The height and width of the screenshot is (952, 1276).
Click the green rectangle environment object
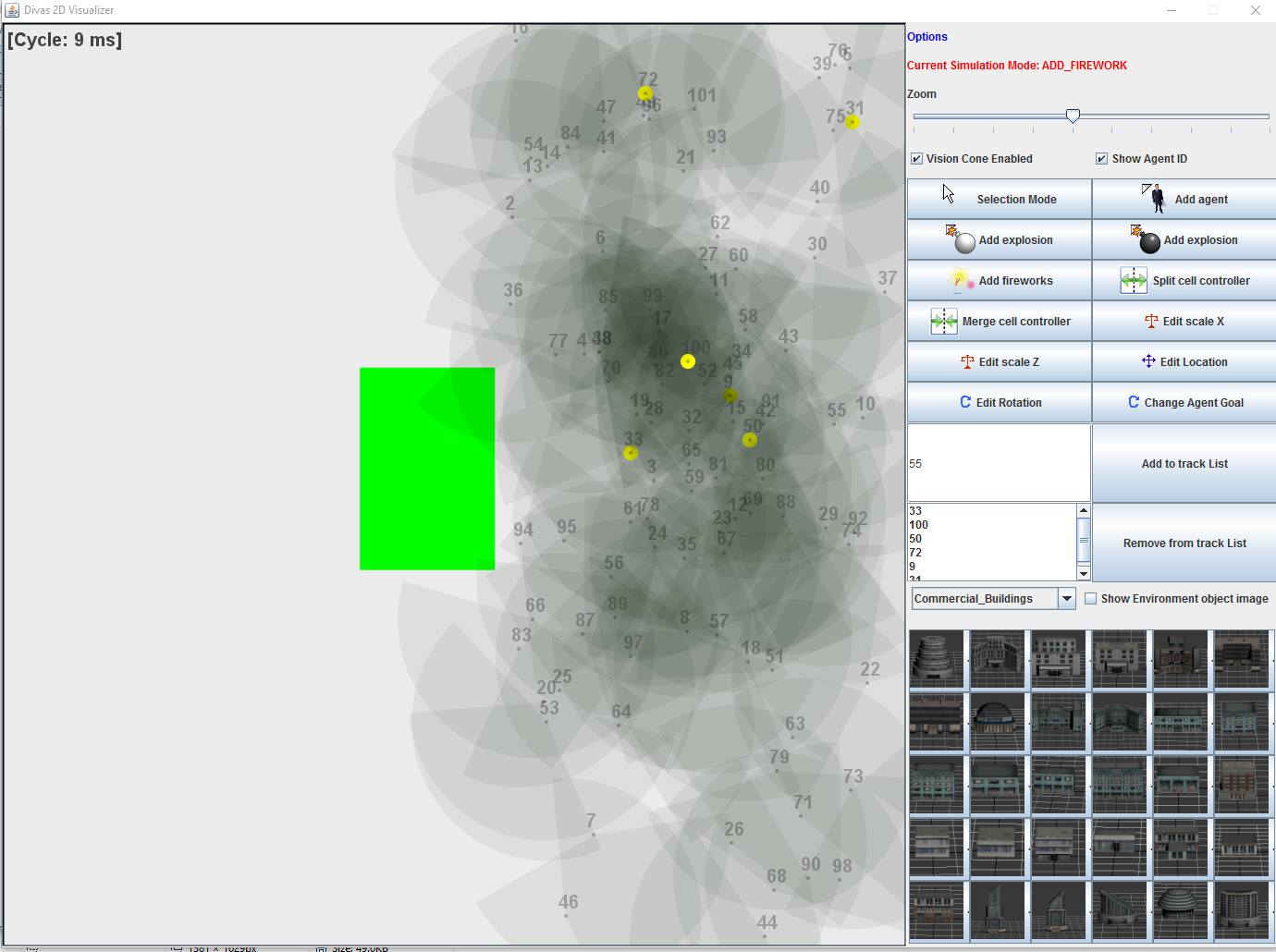pos(427,469)
